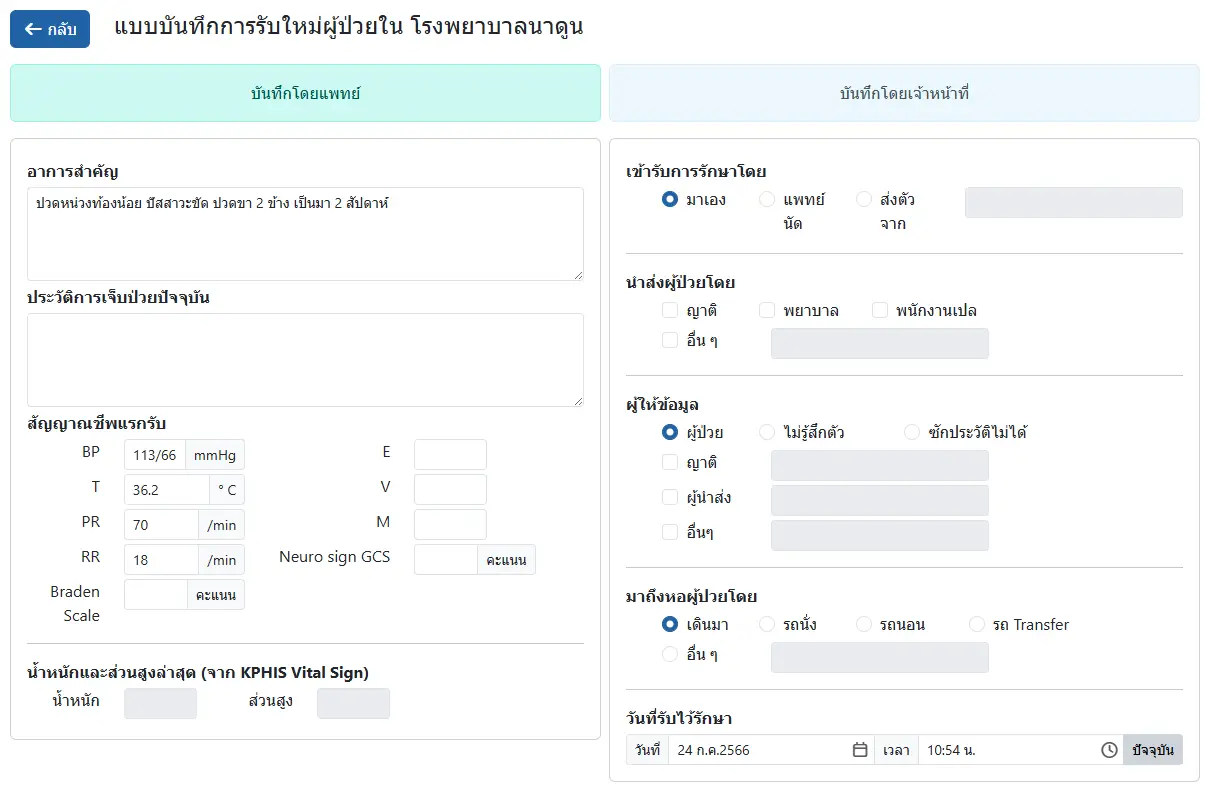Screen dimensions: 1210x787
Task: Select the ส่งตัวจาก radio option
Action: 864,200
